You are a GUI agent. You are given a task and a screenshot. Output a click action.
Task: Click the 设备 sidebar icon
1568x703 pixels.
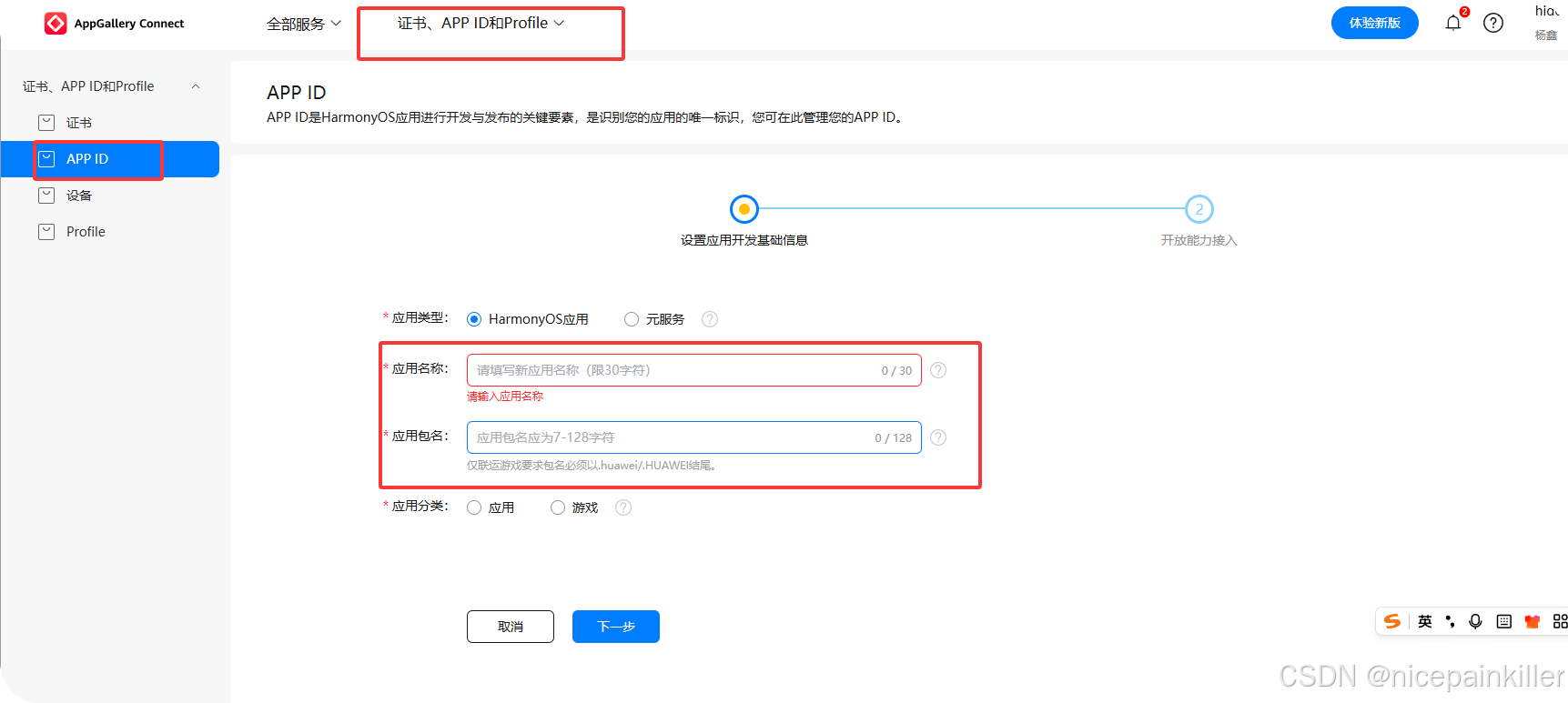[46, 196]
